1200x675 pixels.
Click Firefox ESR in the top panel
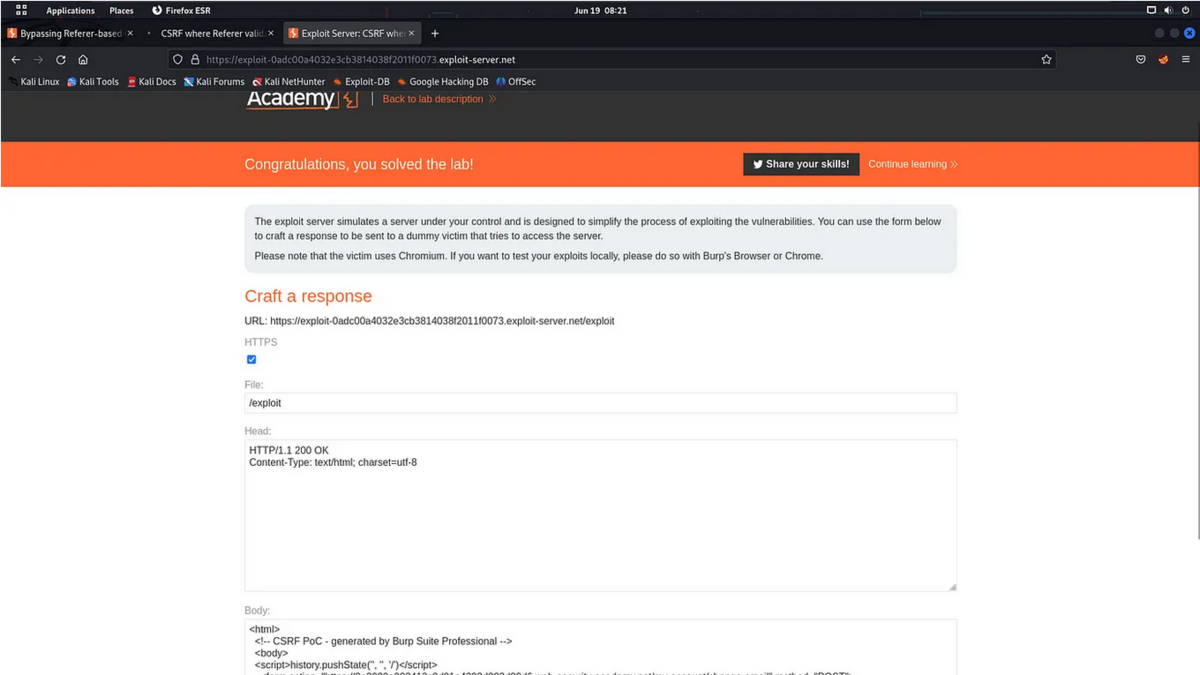pyautogui.click(x=181, y=10)
